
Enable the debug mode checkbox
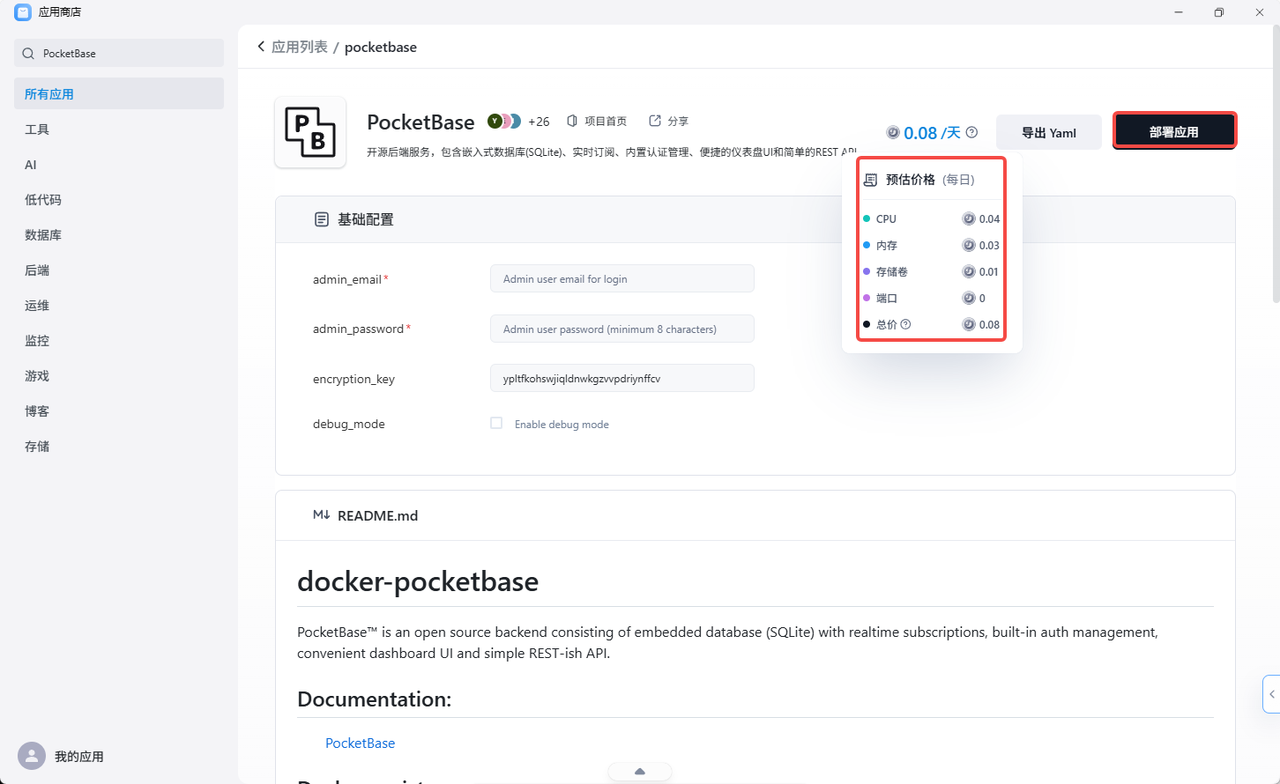click(496, 423)
